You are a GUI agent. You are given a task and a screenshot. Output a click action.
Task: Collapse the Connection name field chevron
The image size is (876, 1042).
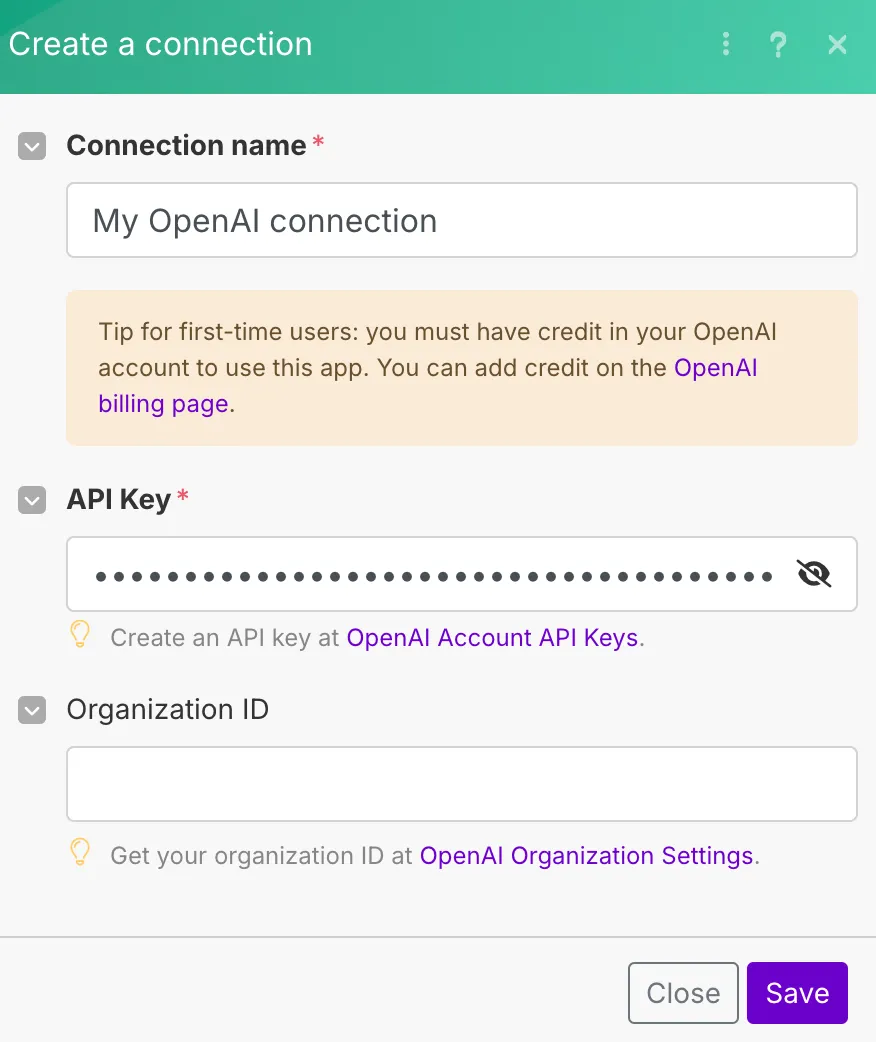tap(32, 146)
